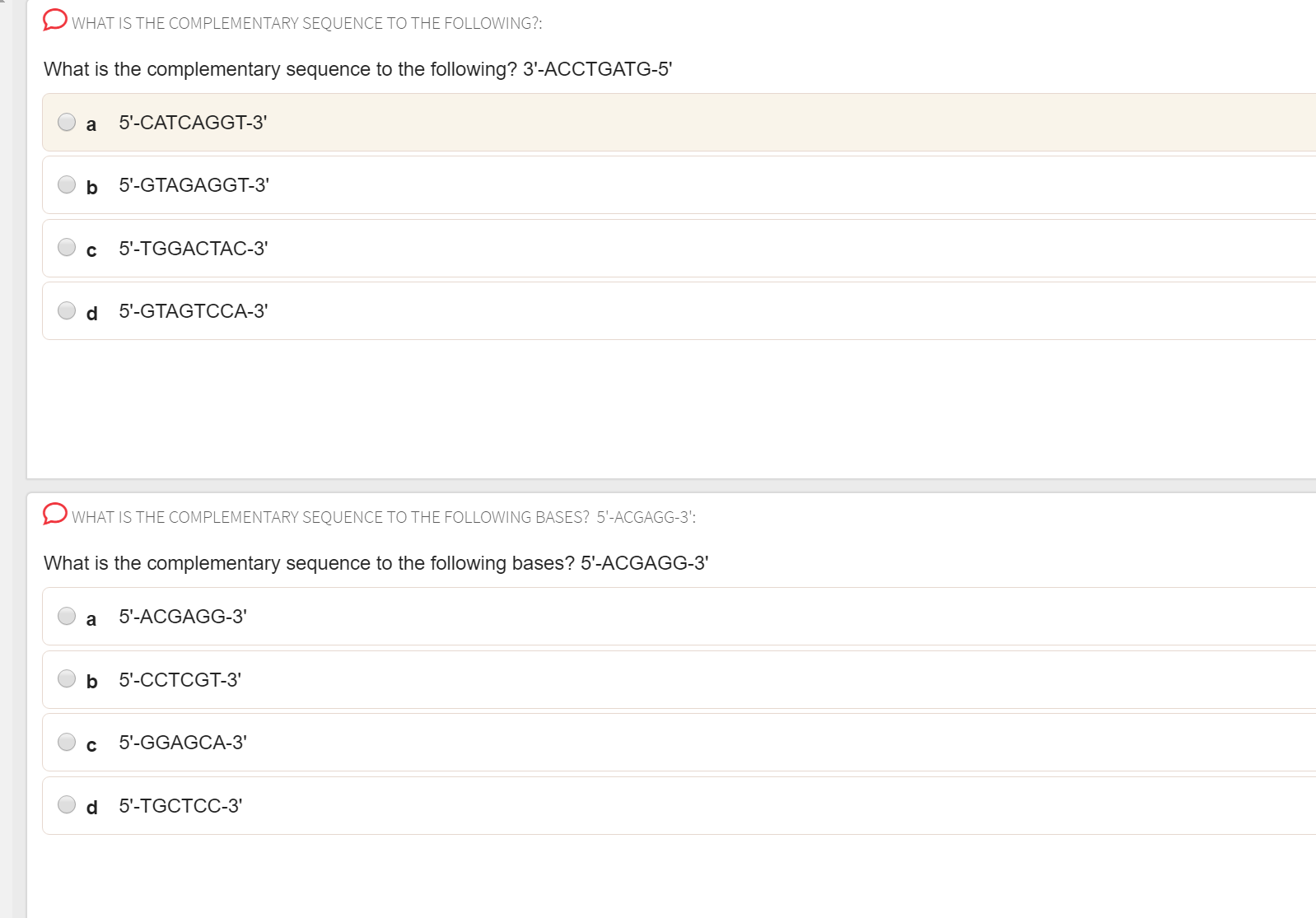This screenshot has height=918, width=1316.
Task: Click the answer text 5'-GGAGCA-3'
Action: click(x=183, y=743)
